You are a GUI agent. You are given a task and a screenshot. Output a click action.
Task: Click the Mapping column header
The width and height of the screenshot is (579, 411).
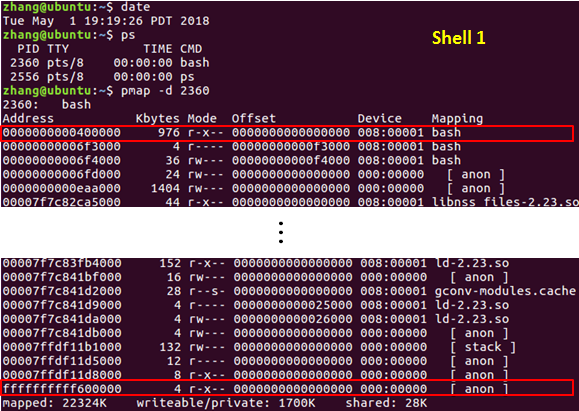[457, 119]
